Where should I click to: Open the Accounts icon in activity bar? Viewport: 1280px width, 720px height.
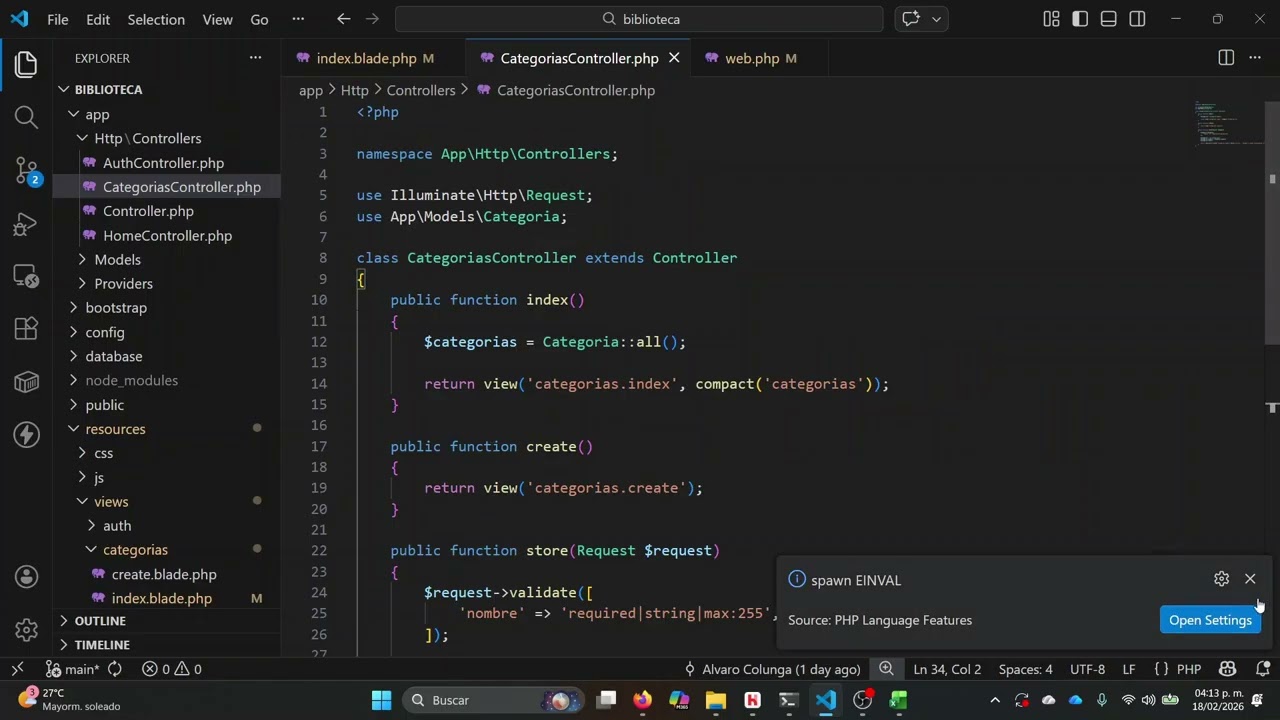point(26,577)
